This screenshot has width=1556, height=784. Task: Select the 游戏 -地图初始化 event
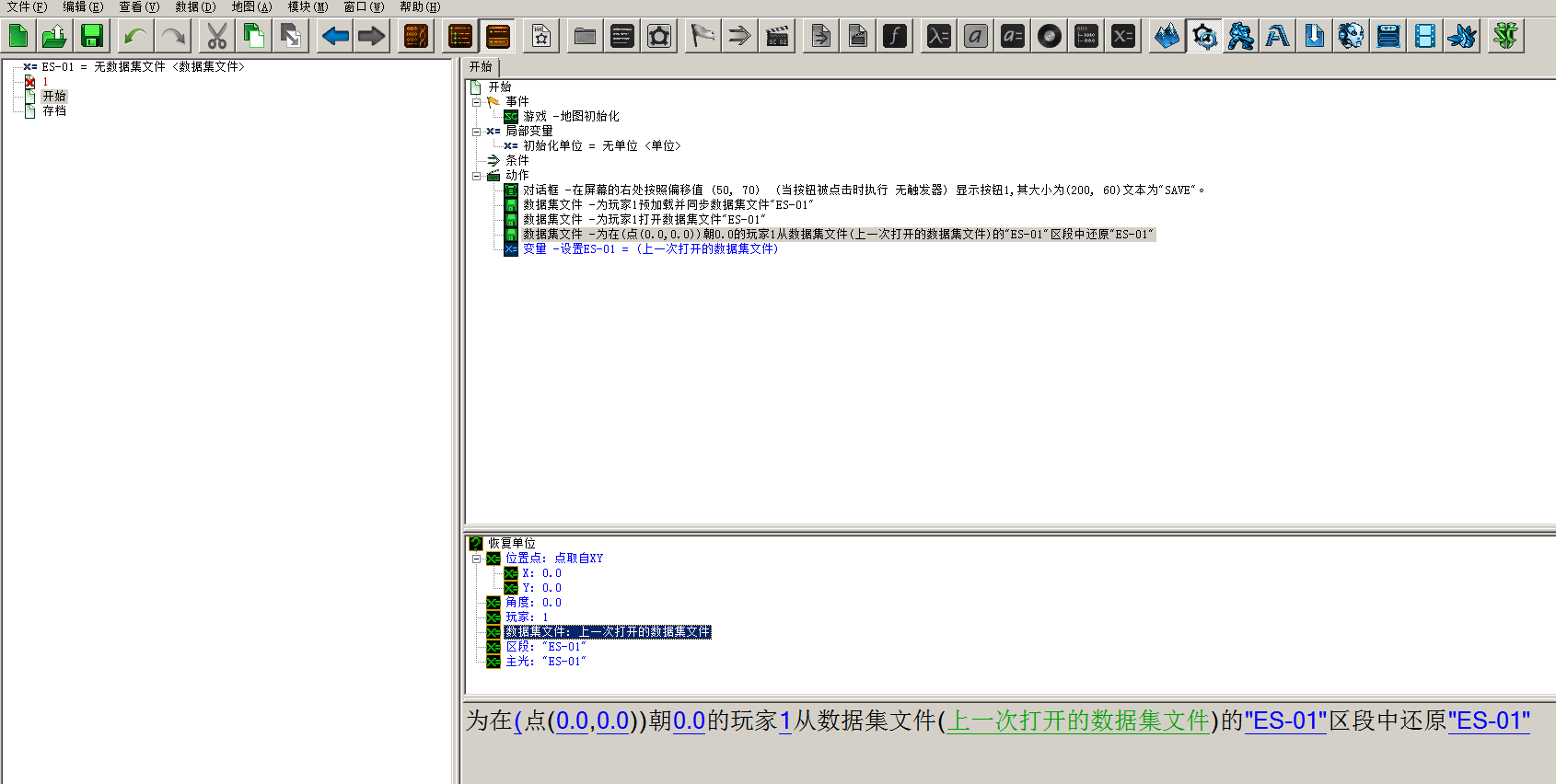[571, 117]
